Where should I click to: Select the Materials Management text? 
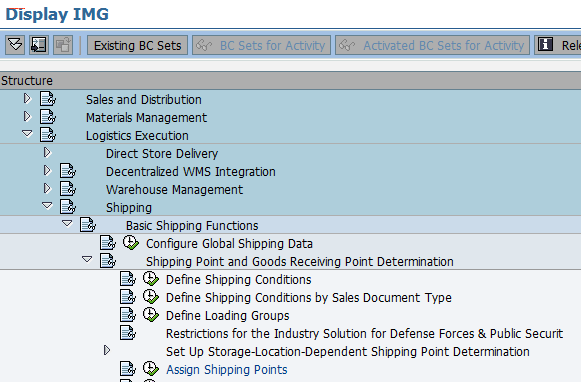pos(146,118)
